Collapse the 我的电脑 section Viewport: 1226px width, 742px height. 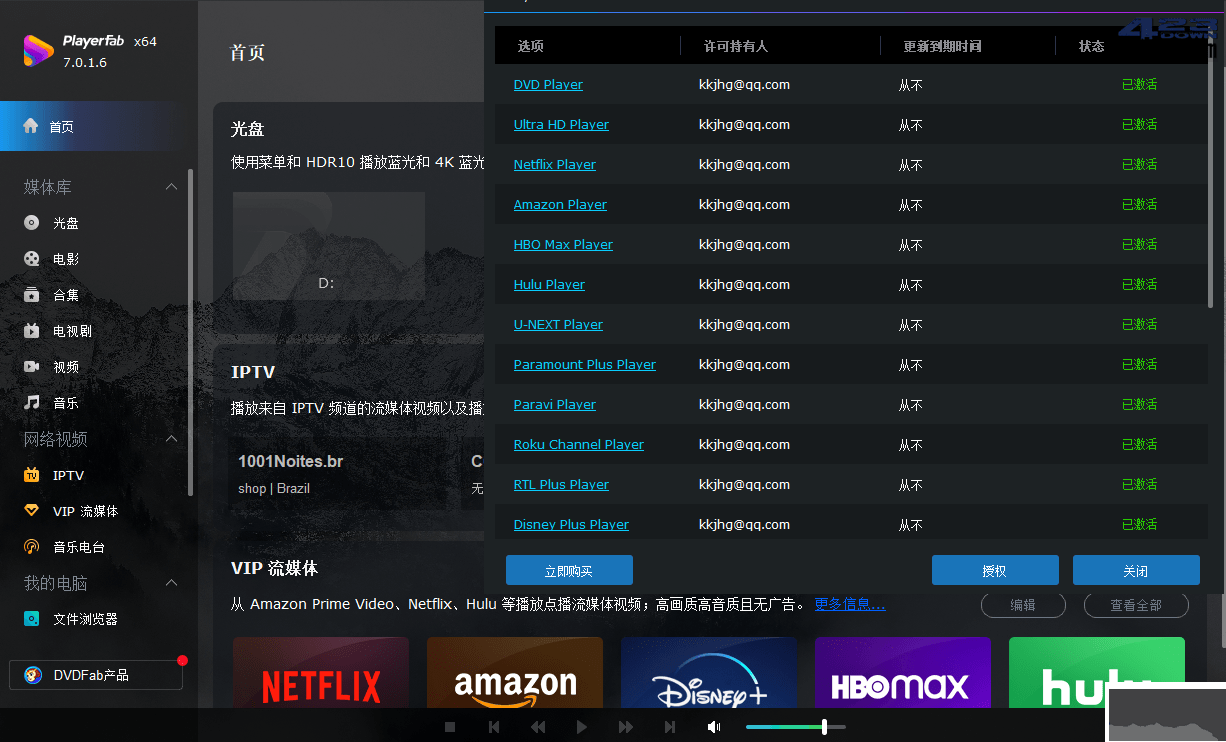pos(171,583)
